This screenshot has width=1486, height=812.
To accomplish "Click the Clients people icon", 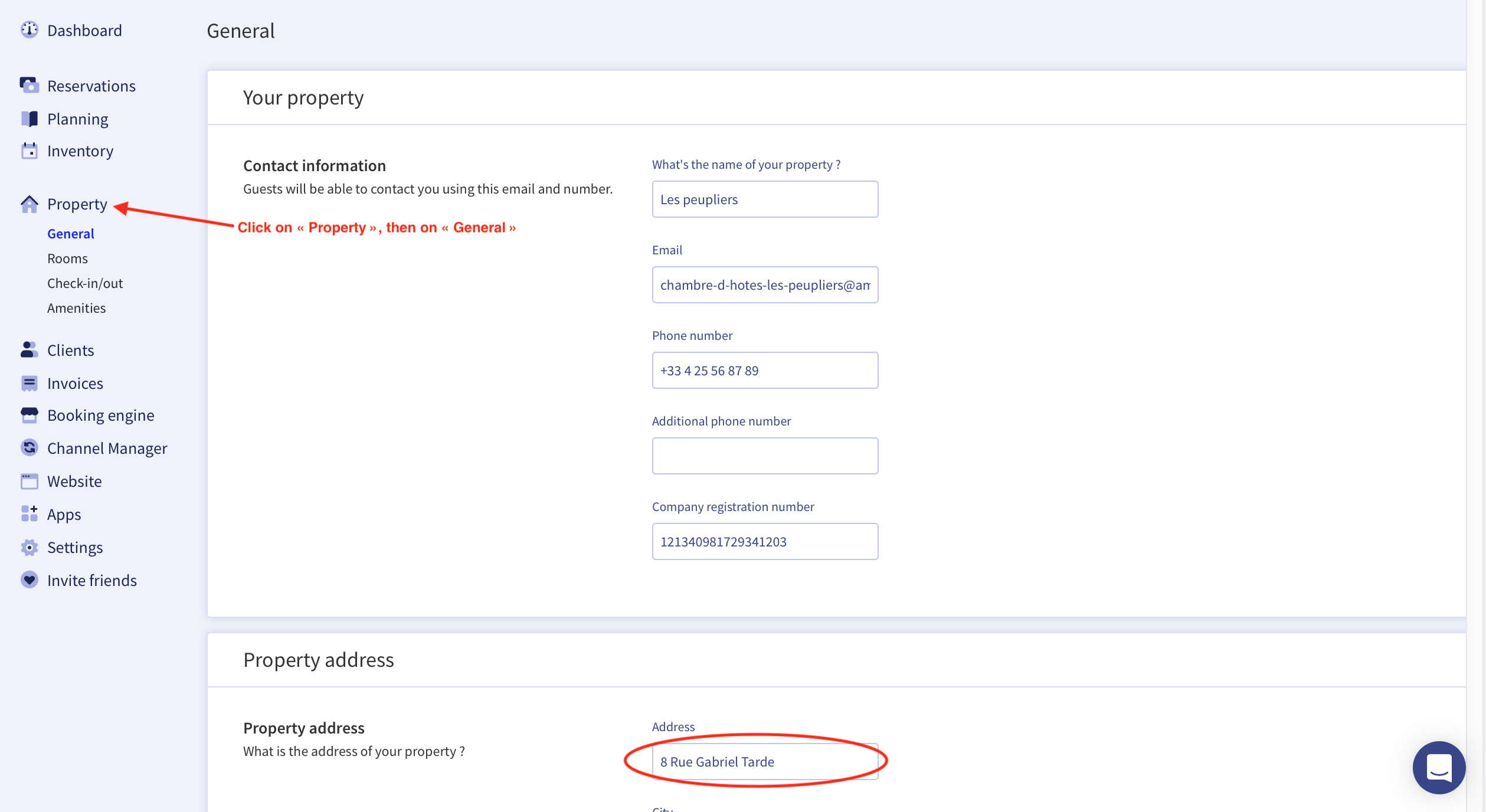I will (29, 350).
